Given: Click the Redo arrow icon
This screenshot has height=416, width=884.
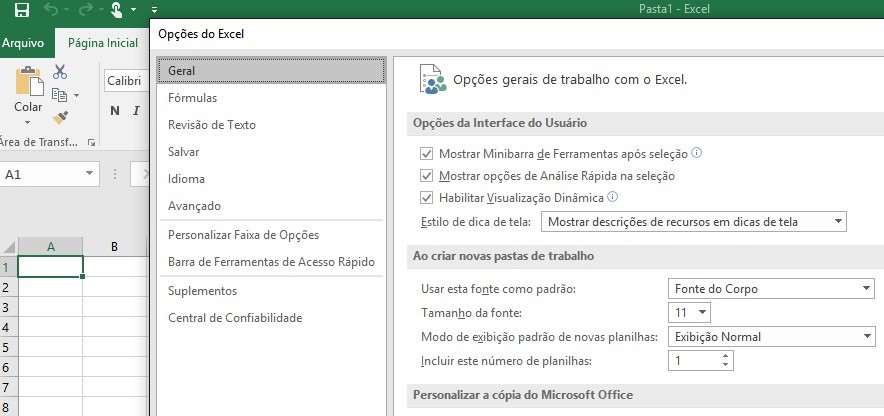Looking at the screenshot, I should point(85,10).
